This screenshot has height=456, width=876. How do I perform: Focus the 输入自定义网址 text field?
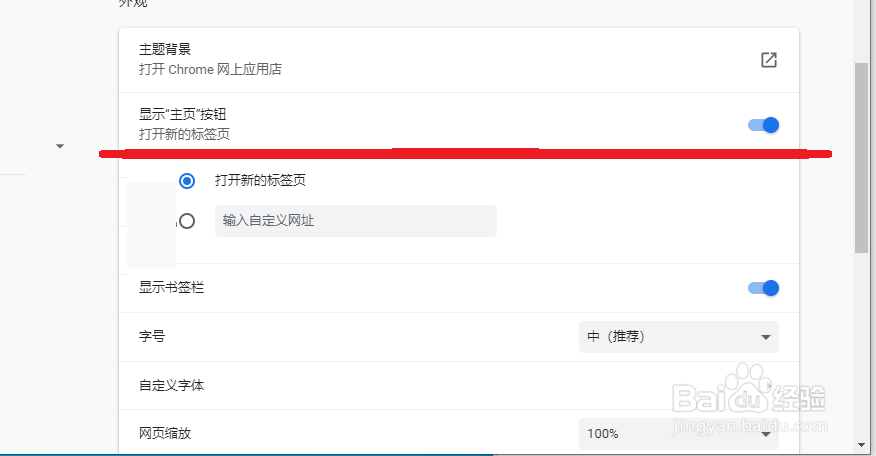355,221
